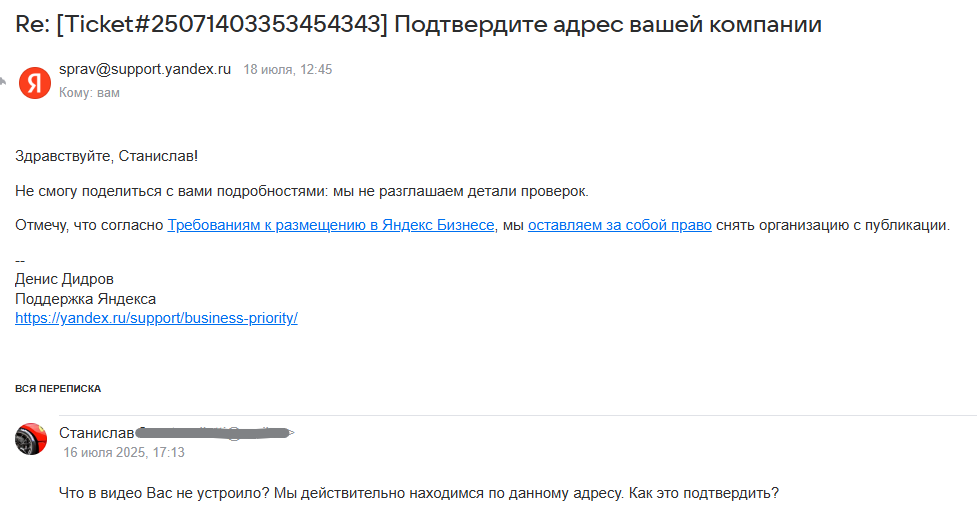Follow the оставляем за собой право link
This screenshot has width=977, height=512.
point(619,225)
